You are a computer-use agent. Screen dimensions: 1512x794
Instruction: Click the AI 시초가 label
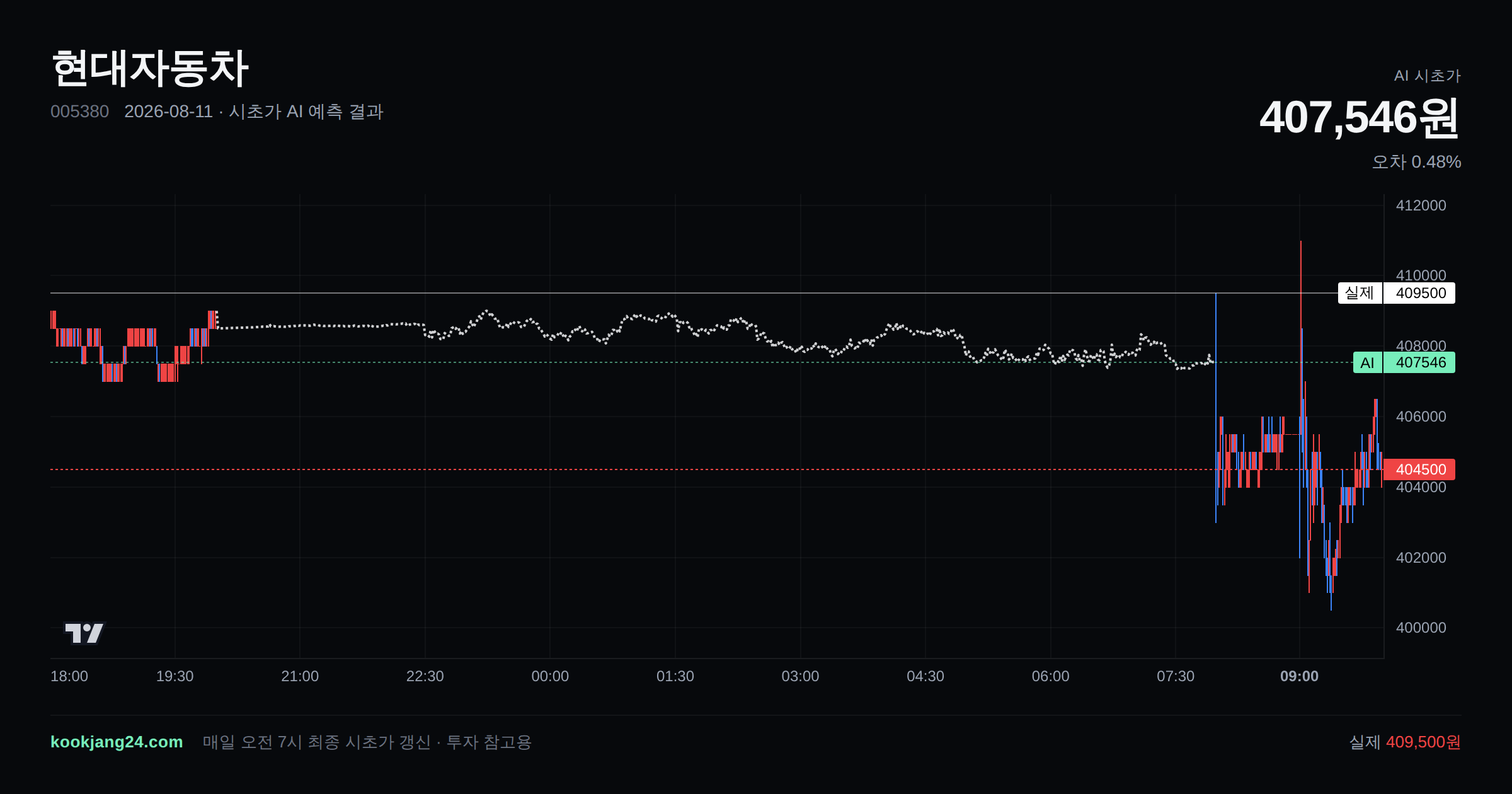pos(1427,76)
